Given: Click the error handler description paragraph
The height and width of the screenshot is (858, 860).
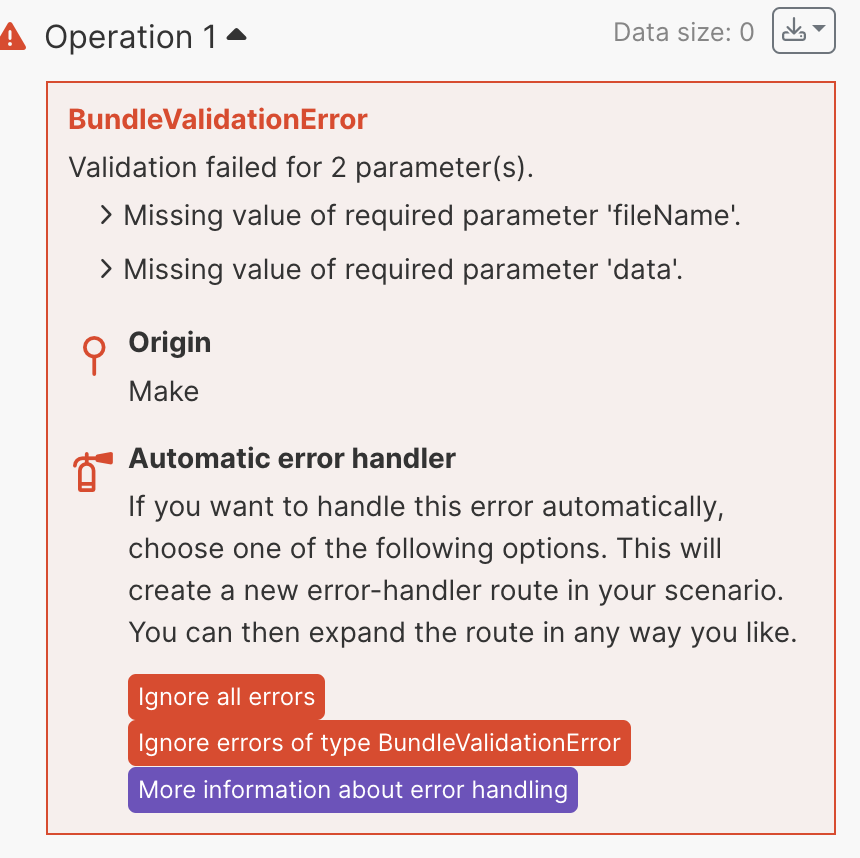Looking at the screenshot, I should tap(462, 570).
